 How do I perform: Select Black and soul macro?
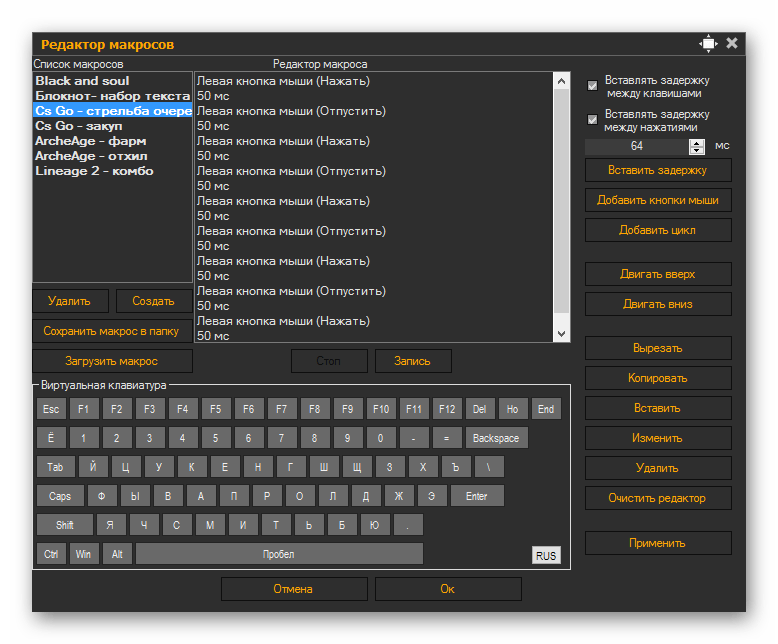coord(112,81)
